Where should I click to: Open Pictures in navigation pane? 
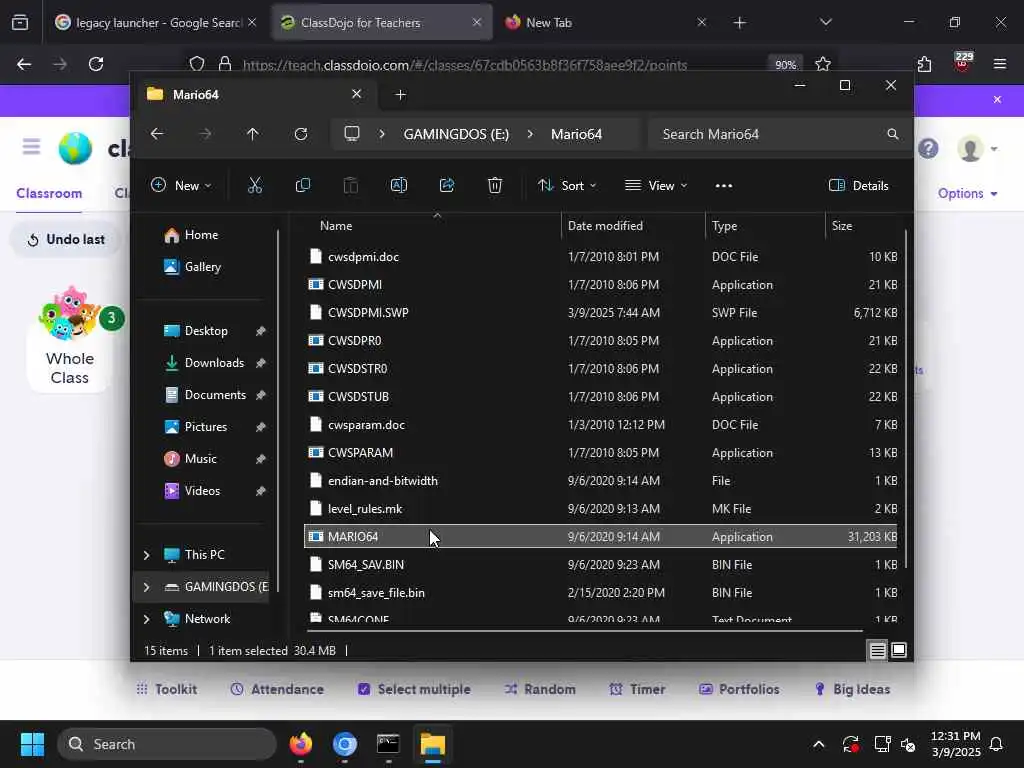point(204,426)
